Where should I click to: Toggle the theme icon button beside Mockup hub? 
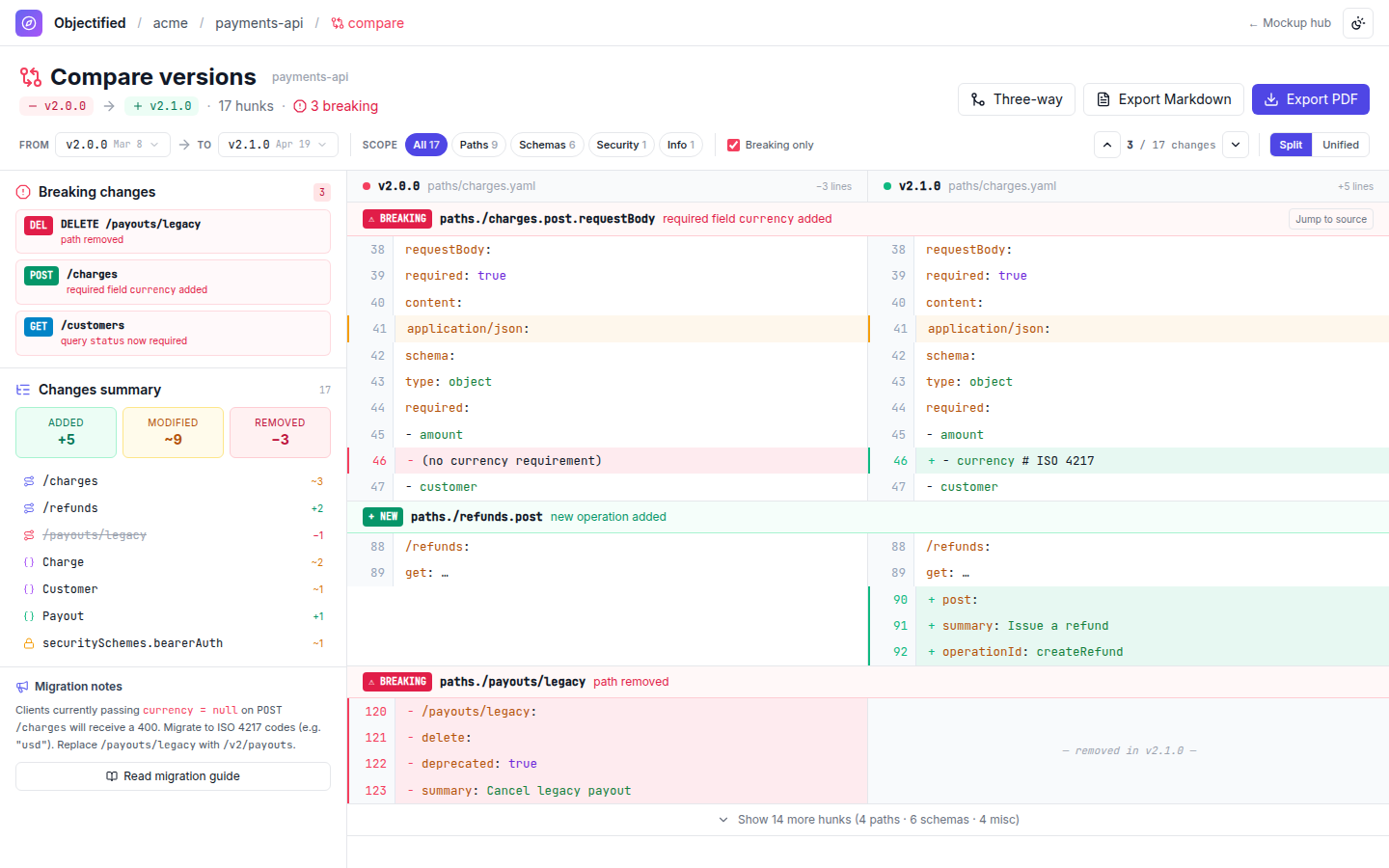[x=1358, y=23]
